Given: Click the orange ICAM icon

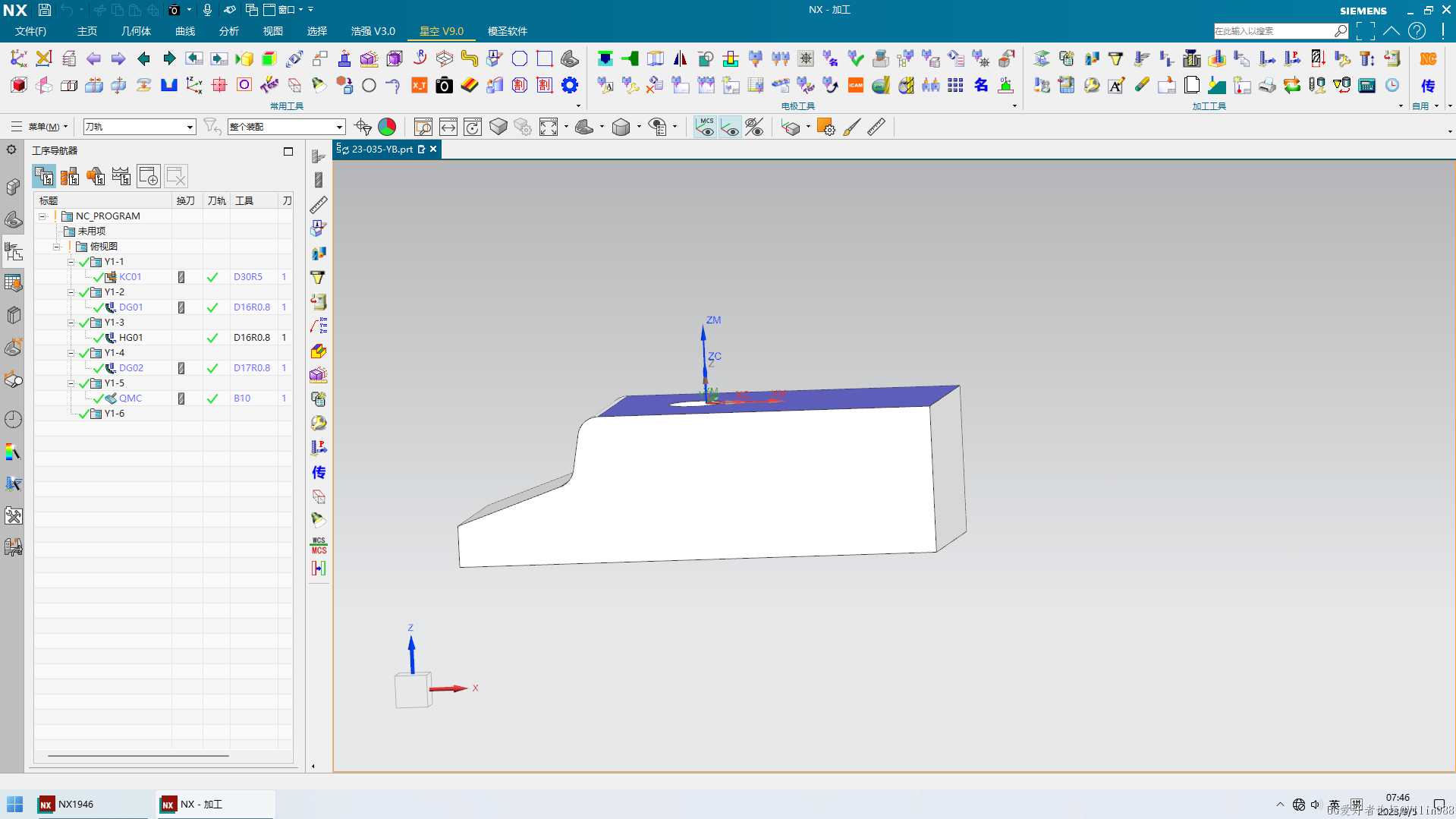Looking at the screenshot, I should (856, 86).
